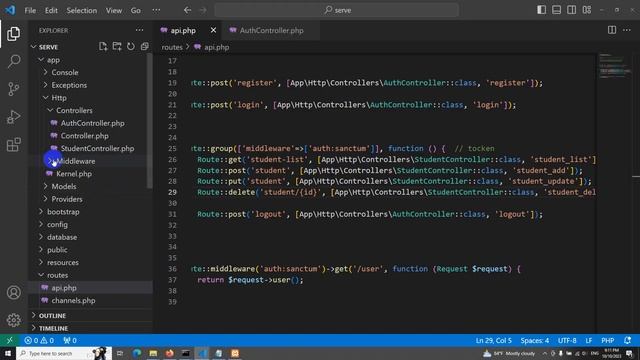This screenshot has width=640, height=360.
Task: Click the command center search box
Action: (337, 10)
